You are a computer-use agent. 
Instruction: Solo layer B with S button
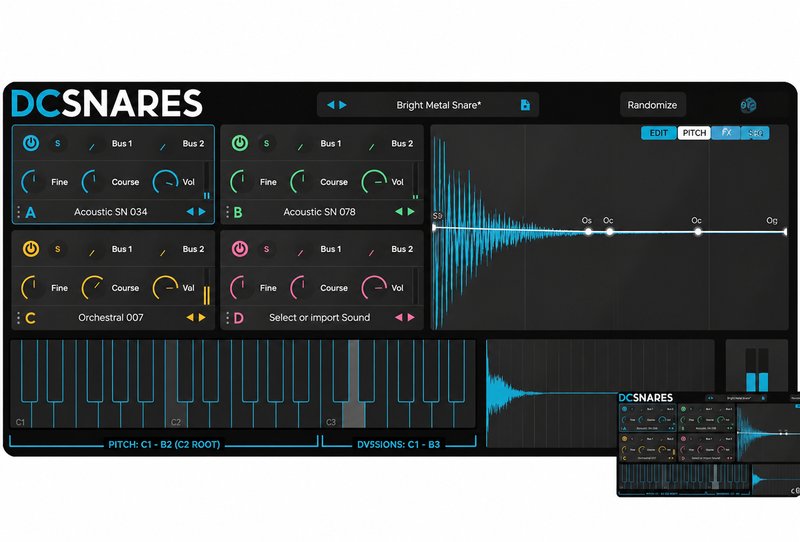(x=266, y=143)
